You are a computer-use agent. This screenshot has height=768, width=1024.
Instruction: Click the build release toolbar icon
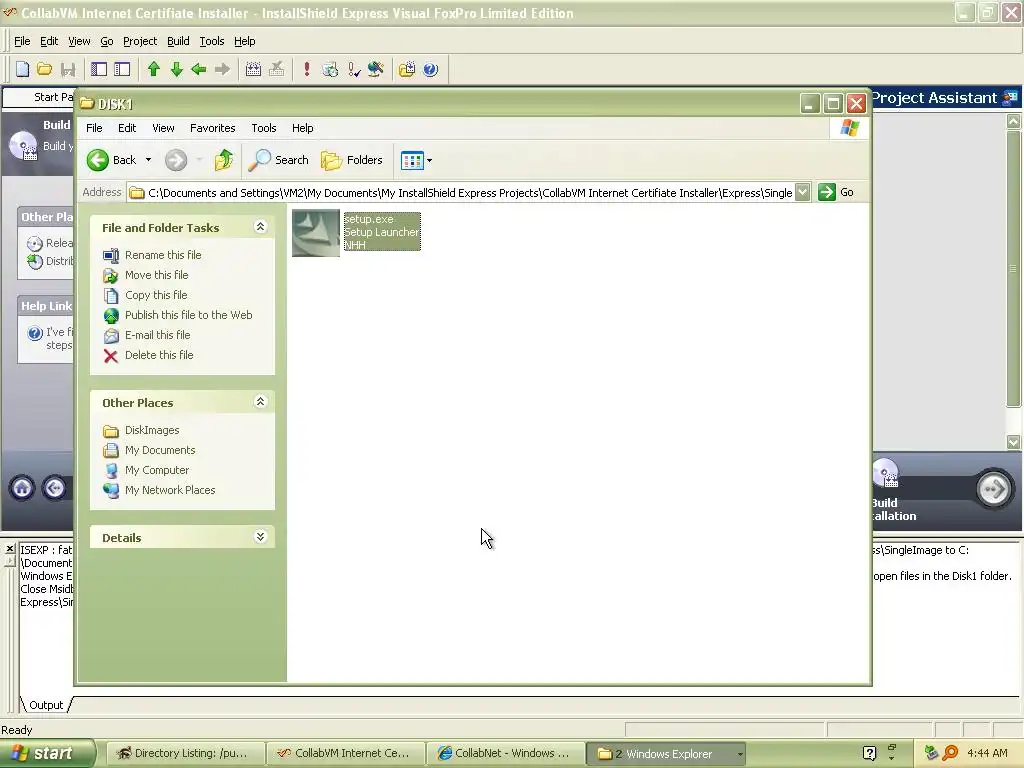tap(253, 69)
